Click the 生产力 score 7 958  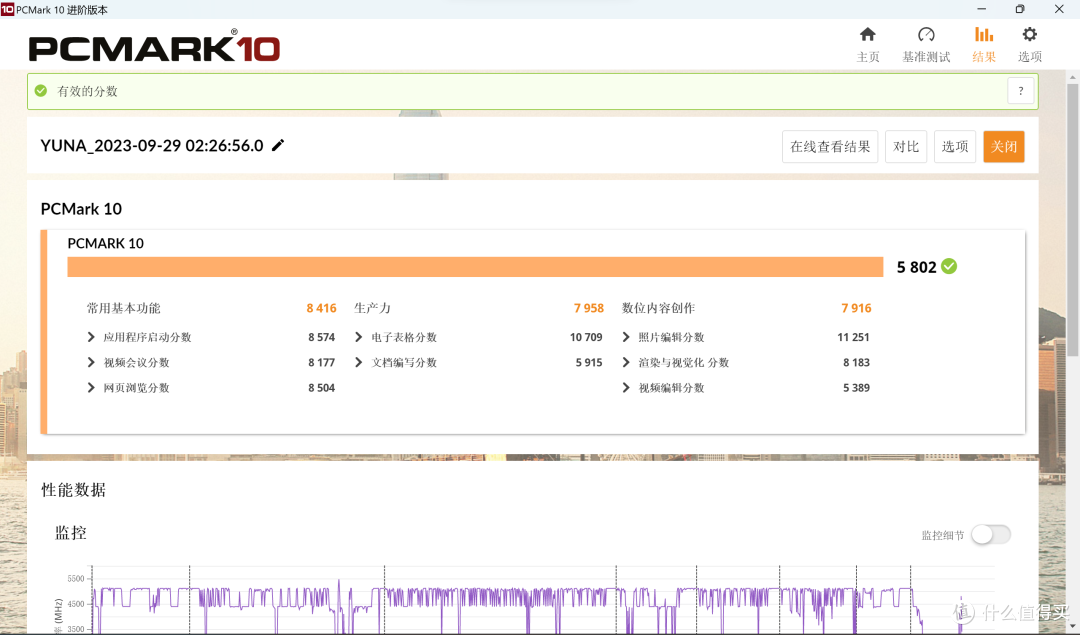tap(589, 308)
